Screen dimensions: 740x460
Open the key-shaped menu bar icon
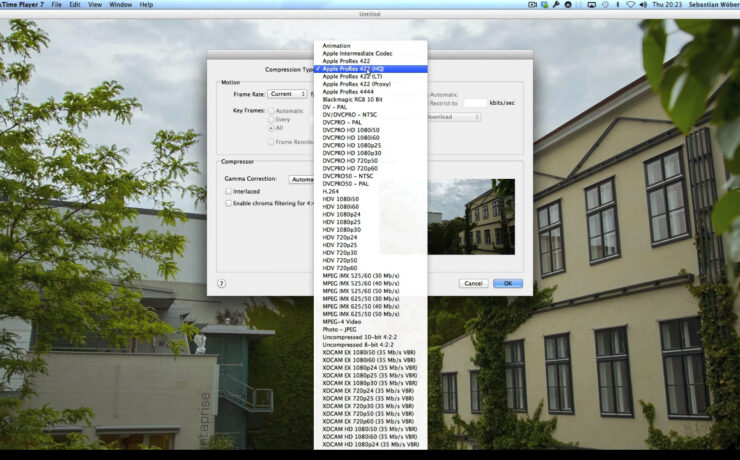click(x=556, y=5)
